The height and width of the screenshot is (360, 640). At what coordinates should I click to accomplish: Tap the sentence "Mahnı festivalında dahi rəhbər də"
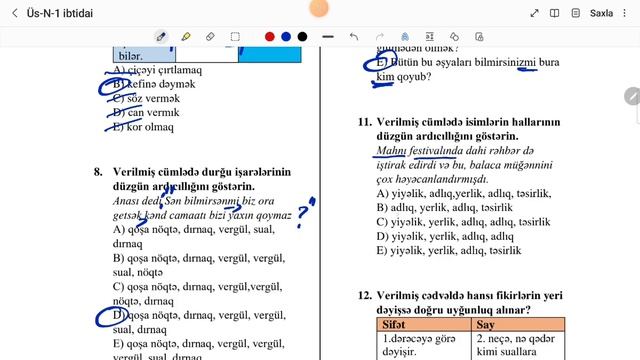[455, 151]
